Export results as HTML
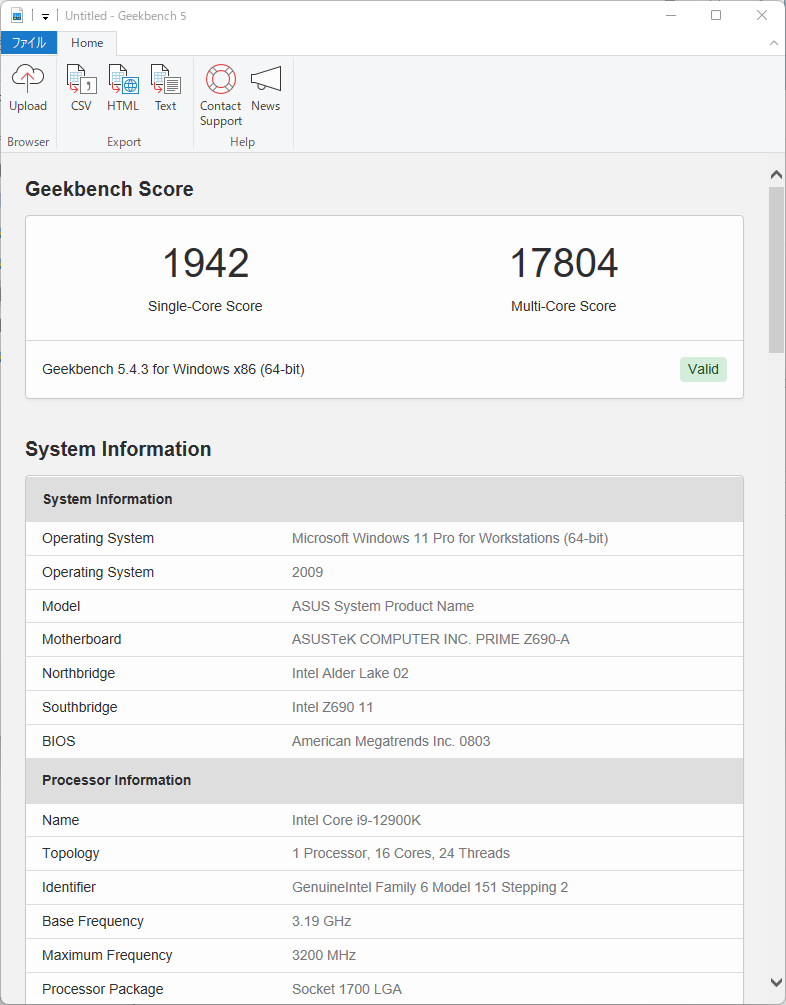This screenshot has height=1005, width=786. (x=123, y=89)
